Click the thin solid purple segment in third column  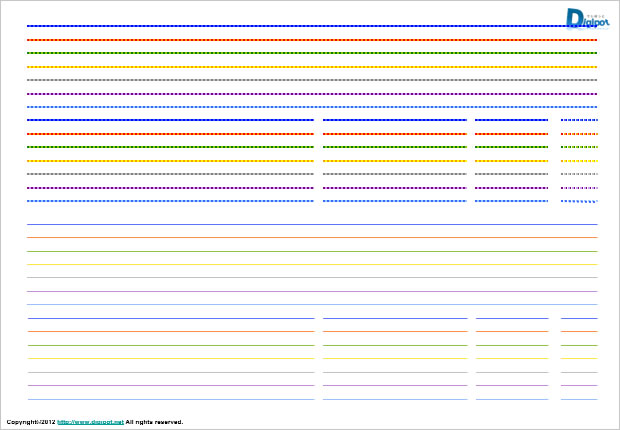click(511, 385)
